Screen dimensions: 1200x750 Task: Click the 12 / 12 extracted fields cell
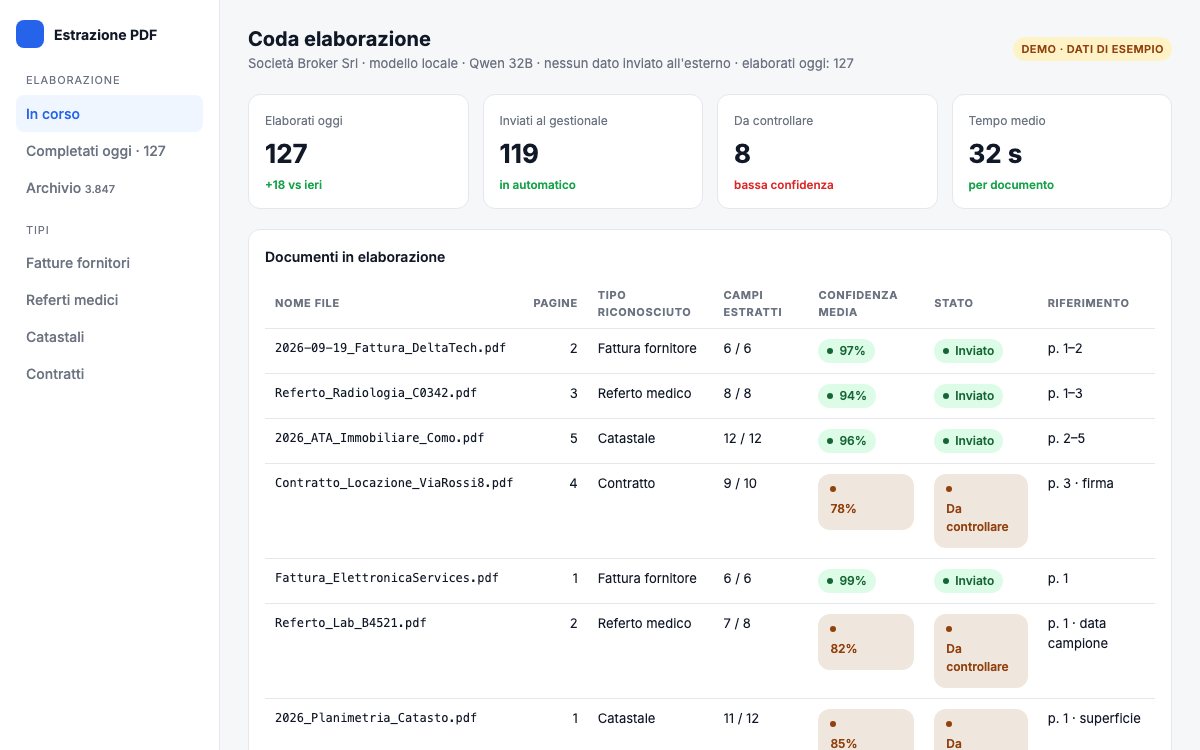click(743, 439)
